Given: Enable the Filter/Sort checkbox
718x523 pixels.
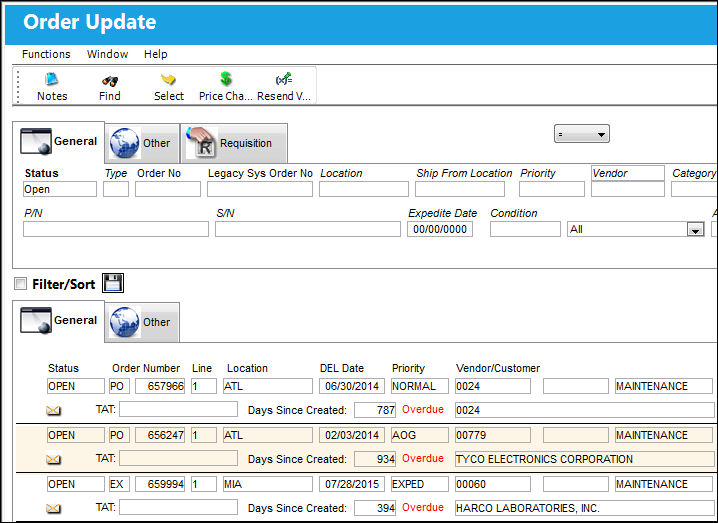Looking at the screenshot, I should point(20,284).
